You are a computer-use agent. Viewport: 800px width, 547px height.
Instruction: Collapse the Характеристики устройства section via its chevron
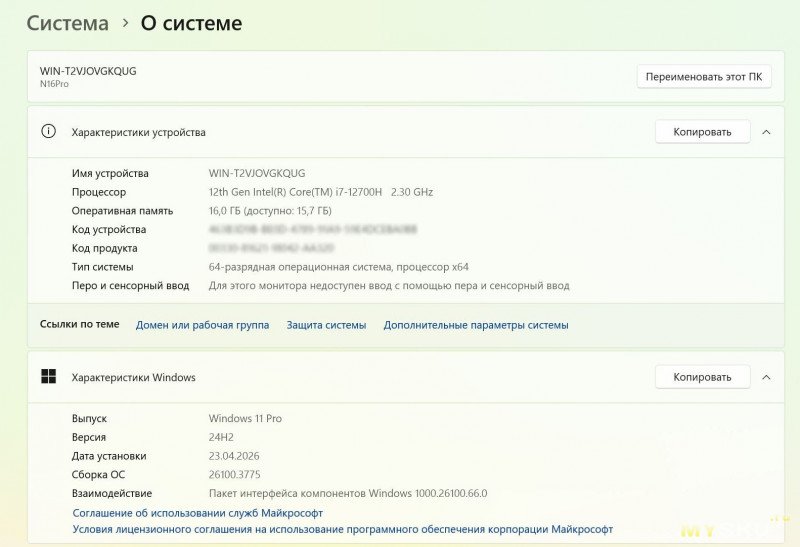(x=766, y=132)
